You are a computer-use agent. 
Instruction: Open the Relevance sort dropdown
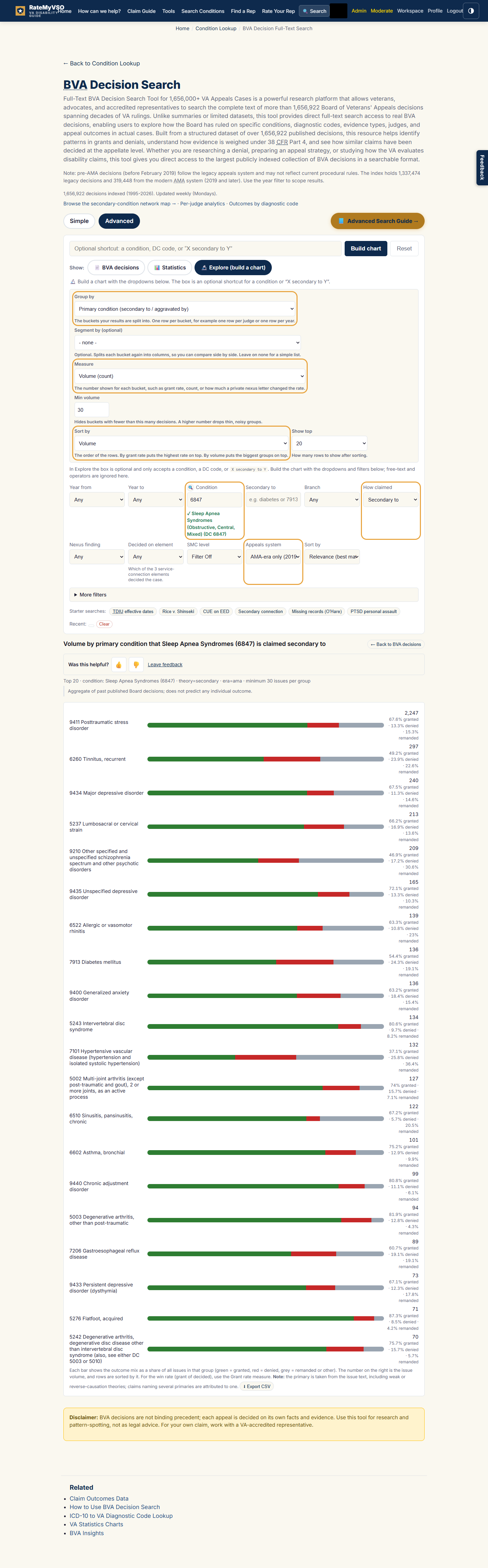pos(332,557)
